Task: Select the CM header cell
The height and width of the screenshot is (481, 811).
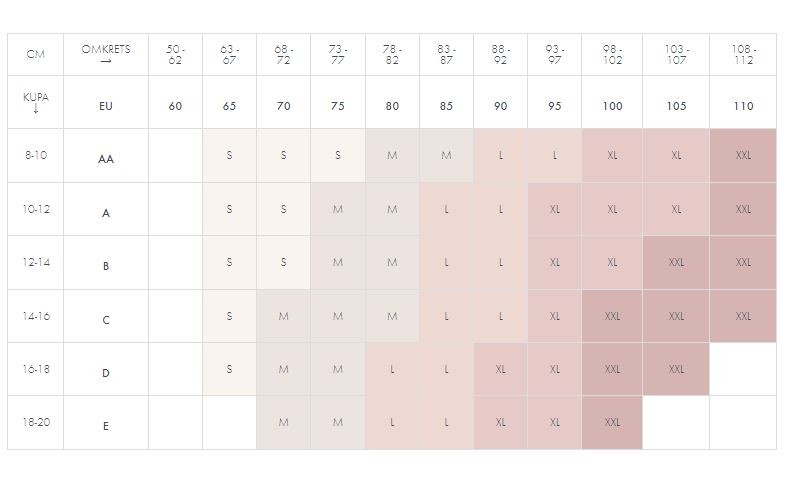Action: pyautogui.click(x=36, y=55)
